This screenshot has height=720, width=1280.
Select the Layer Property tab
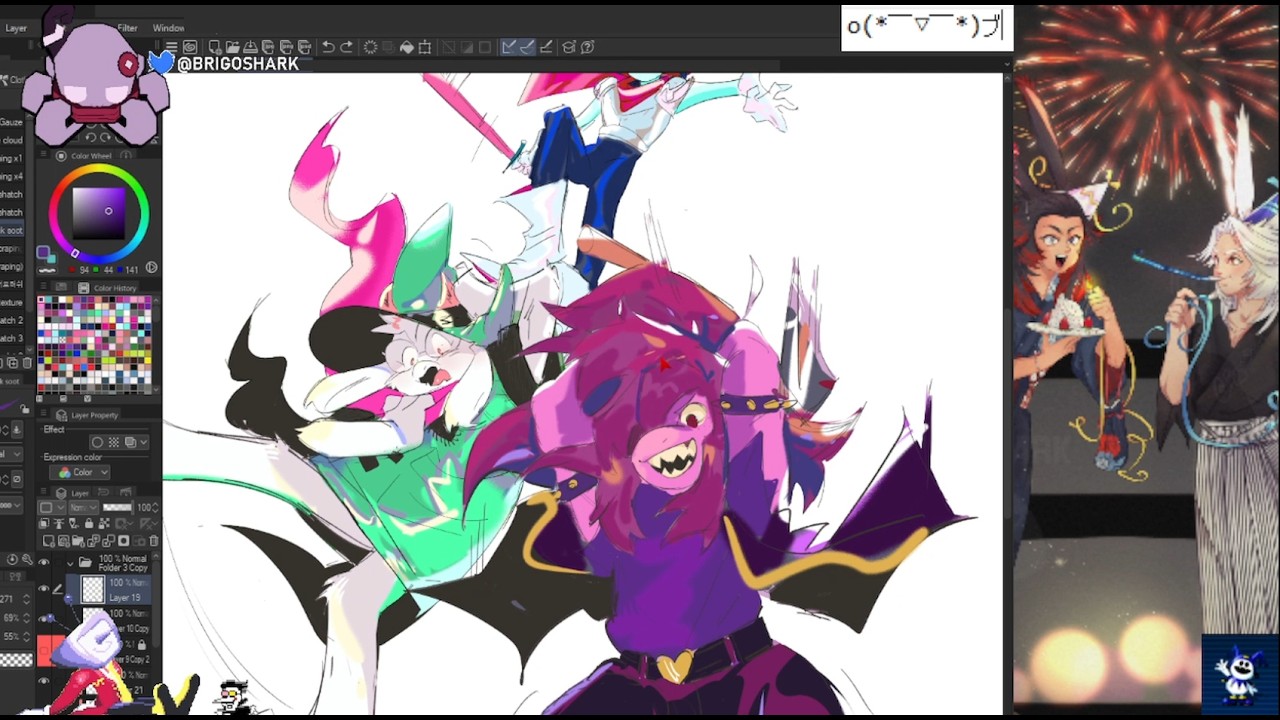88,415
